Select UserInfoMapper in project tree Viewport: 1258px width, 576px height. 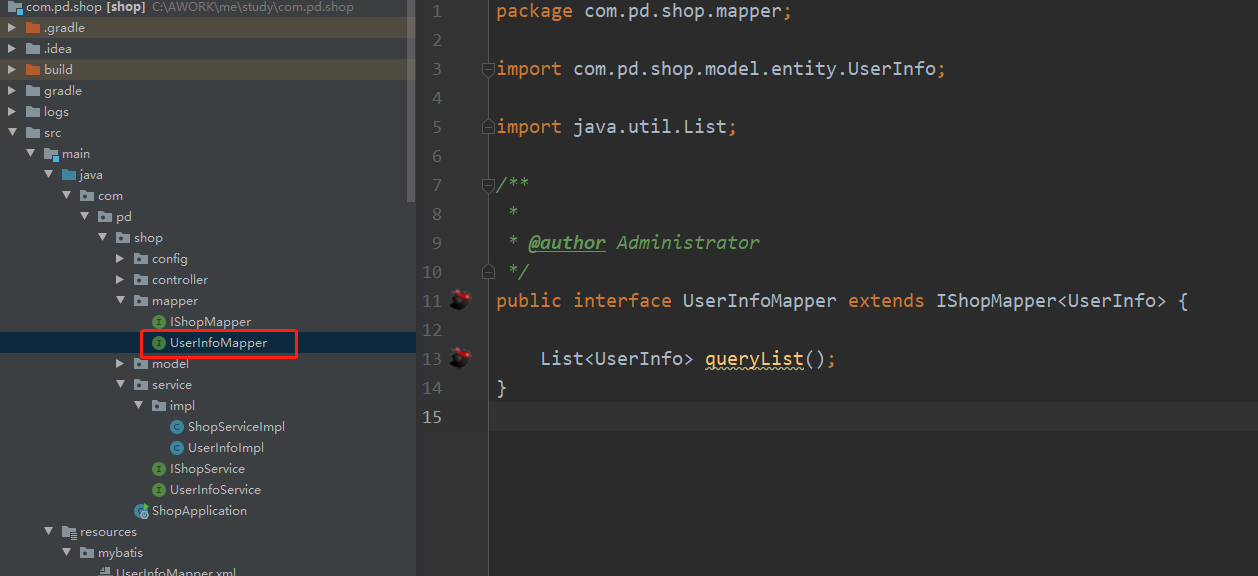[219, 343]
